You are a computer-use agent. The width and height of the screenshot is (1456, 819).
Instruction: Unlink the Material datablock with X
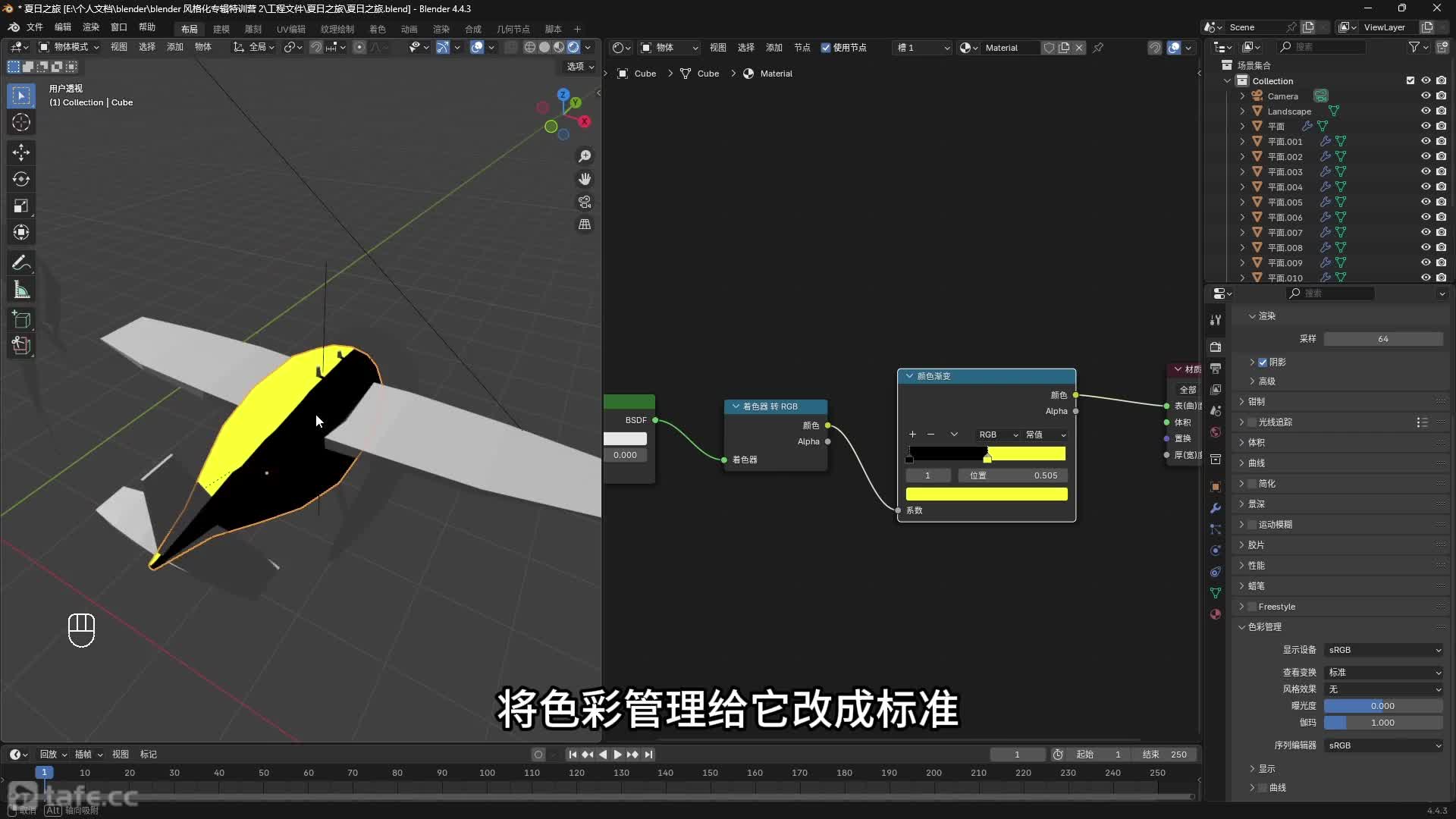1079,48
